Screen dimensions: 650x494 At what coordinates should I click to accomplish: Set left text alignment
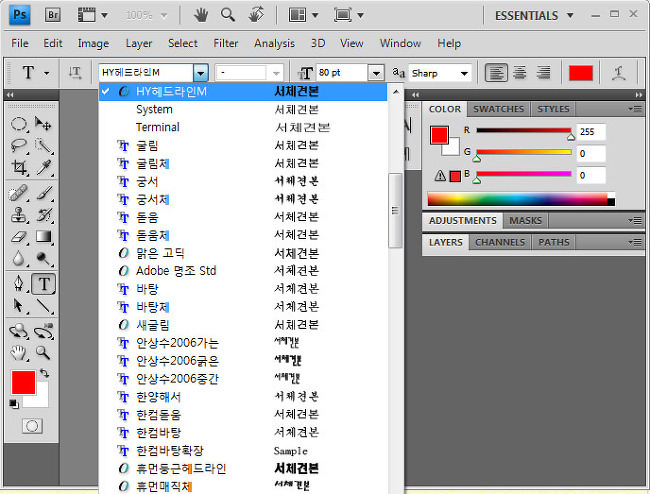[496, 73]
